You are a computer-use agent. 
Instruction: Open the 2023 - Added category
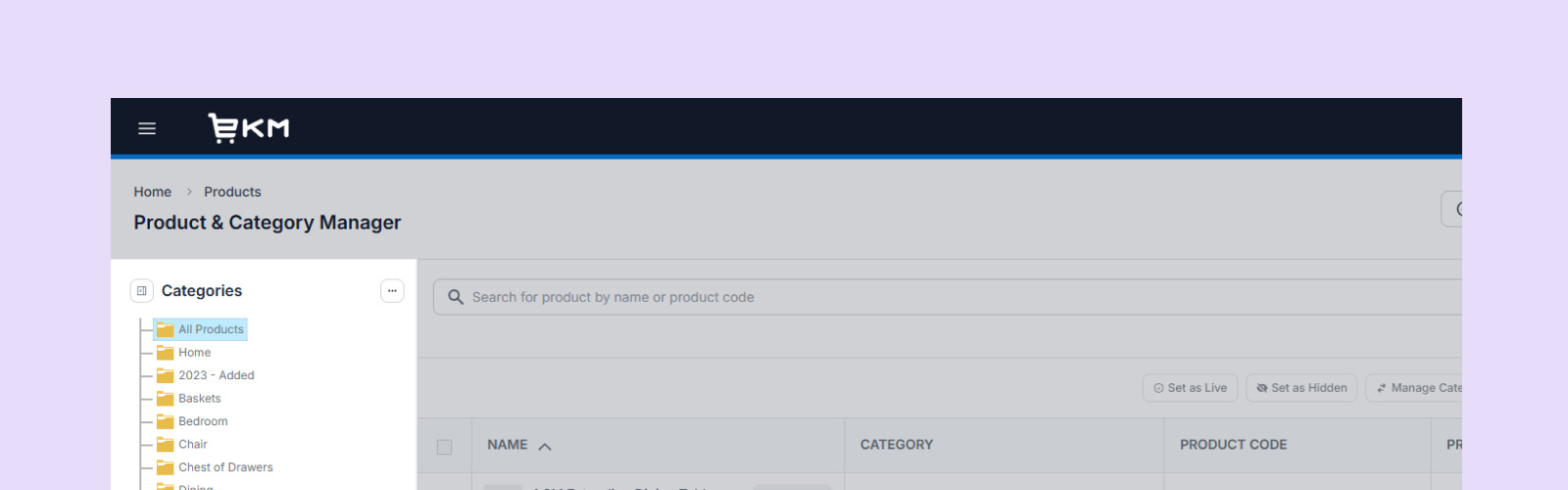216,375
